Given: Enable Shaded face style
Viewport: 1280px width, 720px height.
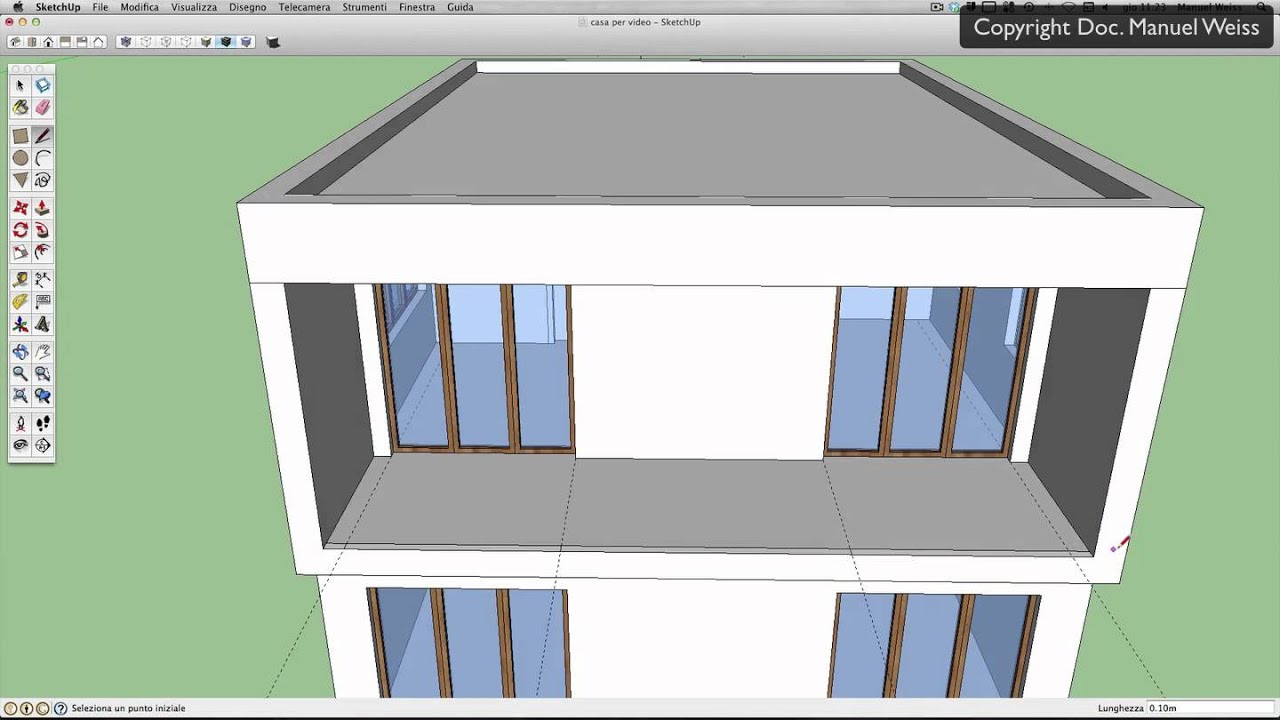Looking at the screenshot, I should point(206,42).
